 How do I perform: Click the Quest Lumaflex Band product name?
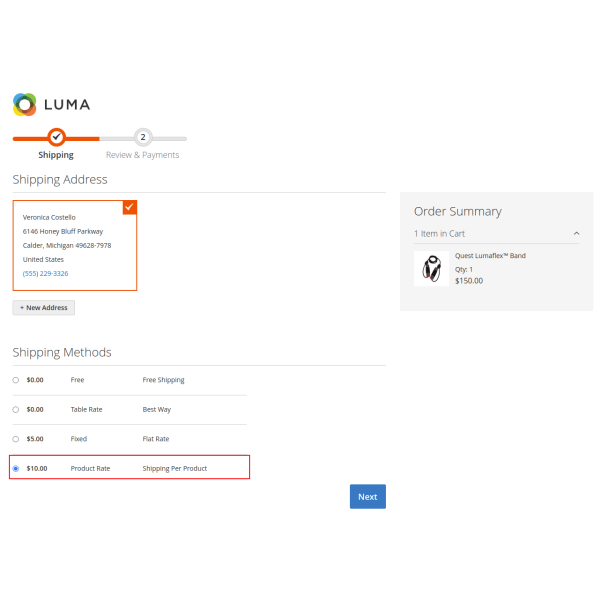click(x=490, y=256)
